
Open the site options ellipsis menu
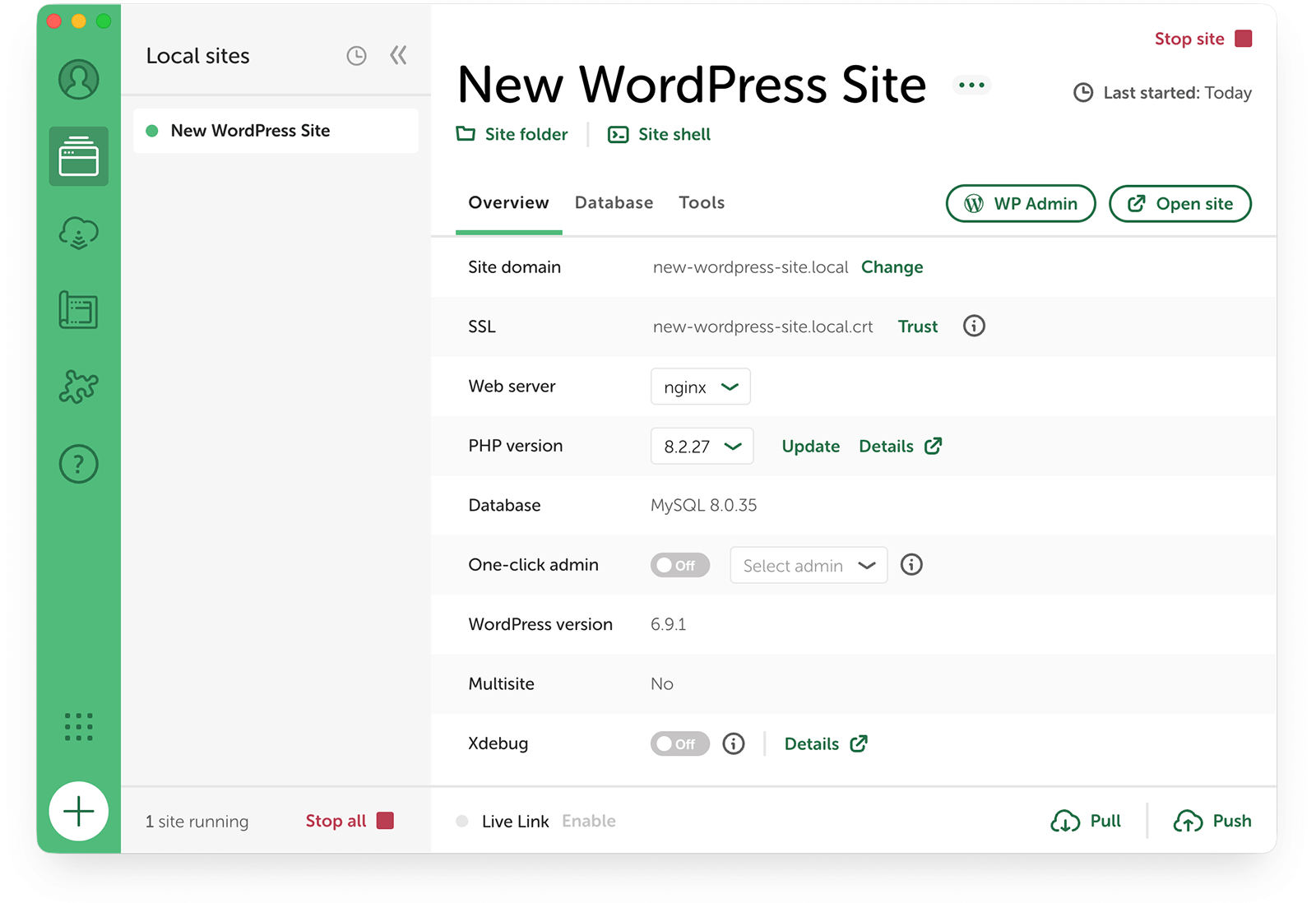(x=971, y=85)
